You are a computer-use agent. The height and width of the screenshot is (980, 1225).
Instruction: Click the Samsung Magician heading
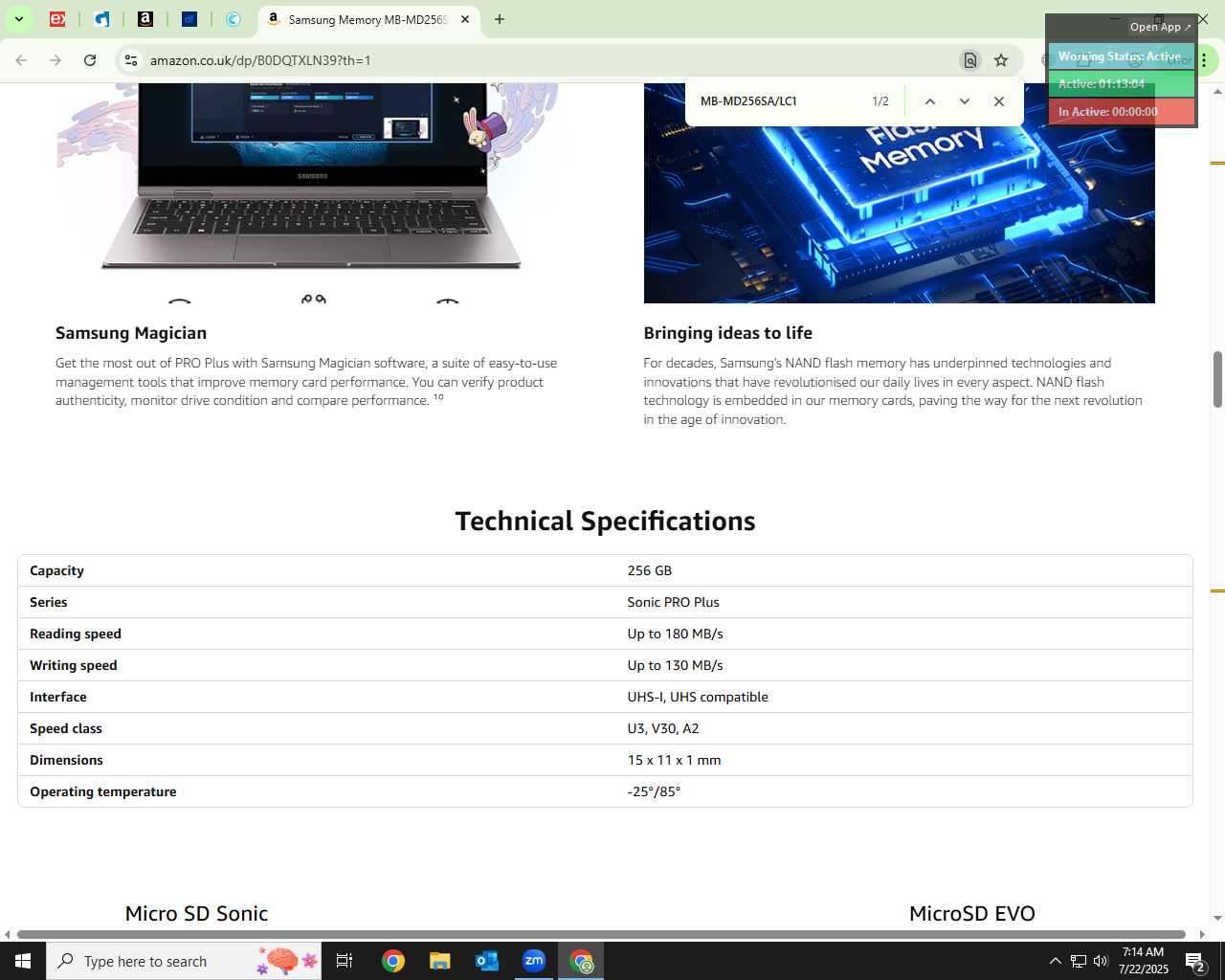pos(131,333)
